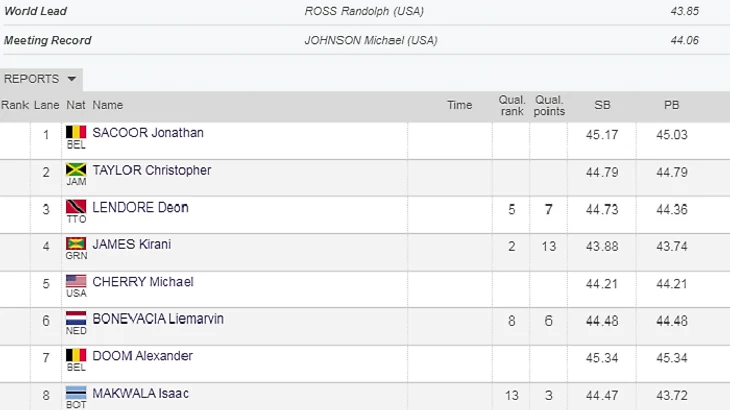Click the Jamaica flag beside TAYLOR Christopher

click(76, 169)
